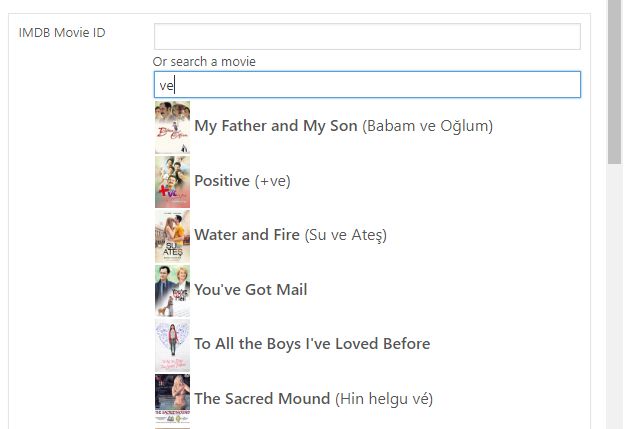Click the Water and Fire poster image
Viewport: 634px width, 429px height.
tap(172, 235)
